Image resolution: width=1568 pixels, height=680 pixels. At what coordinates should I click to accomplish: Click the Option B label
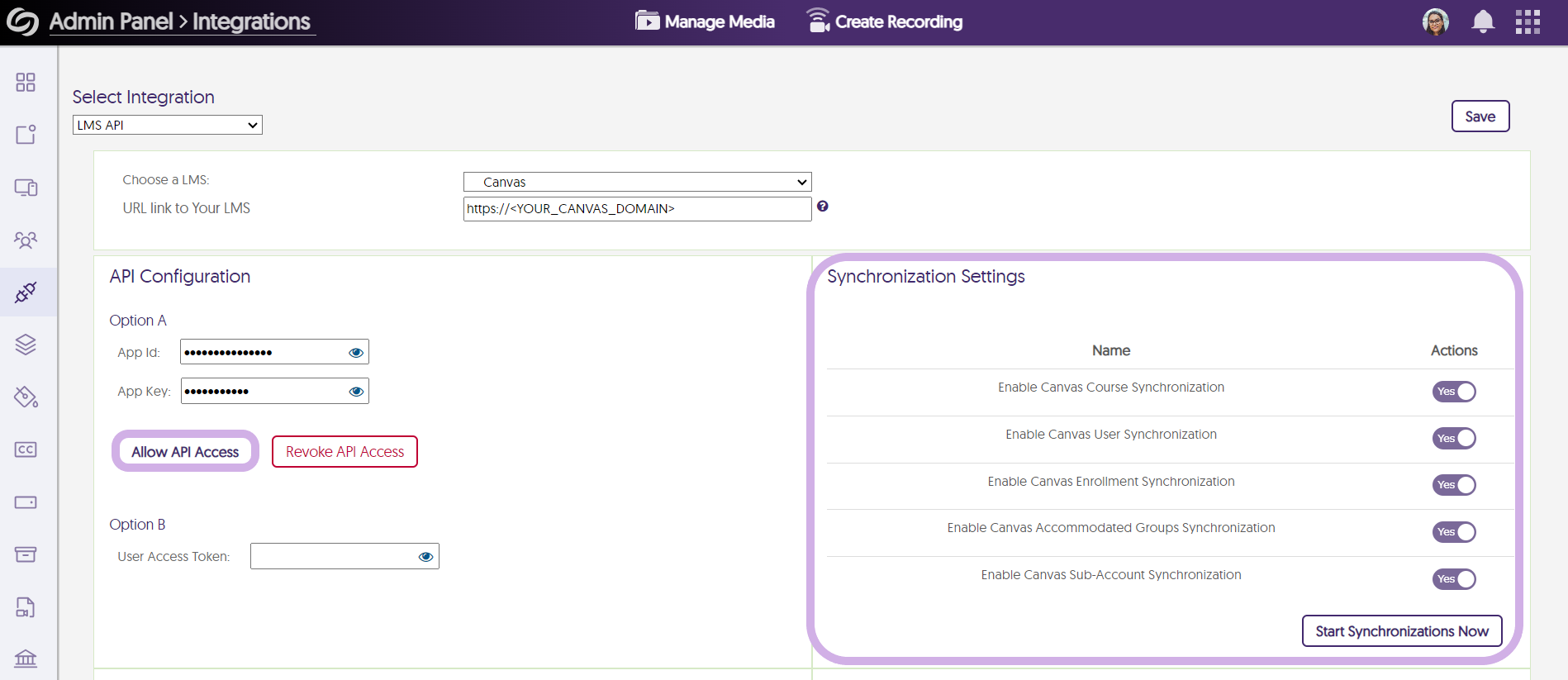(137, 525)
